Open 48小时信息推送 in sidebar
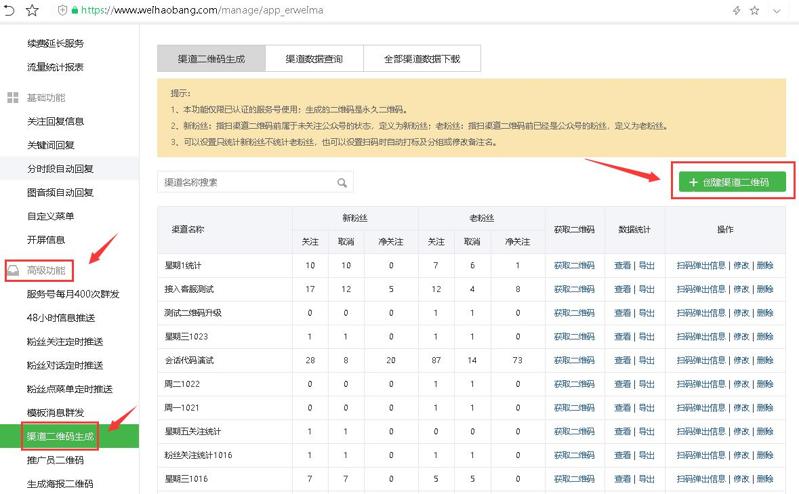Screen dimensions: 799x494 (x=61, y=318)
